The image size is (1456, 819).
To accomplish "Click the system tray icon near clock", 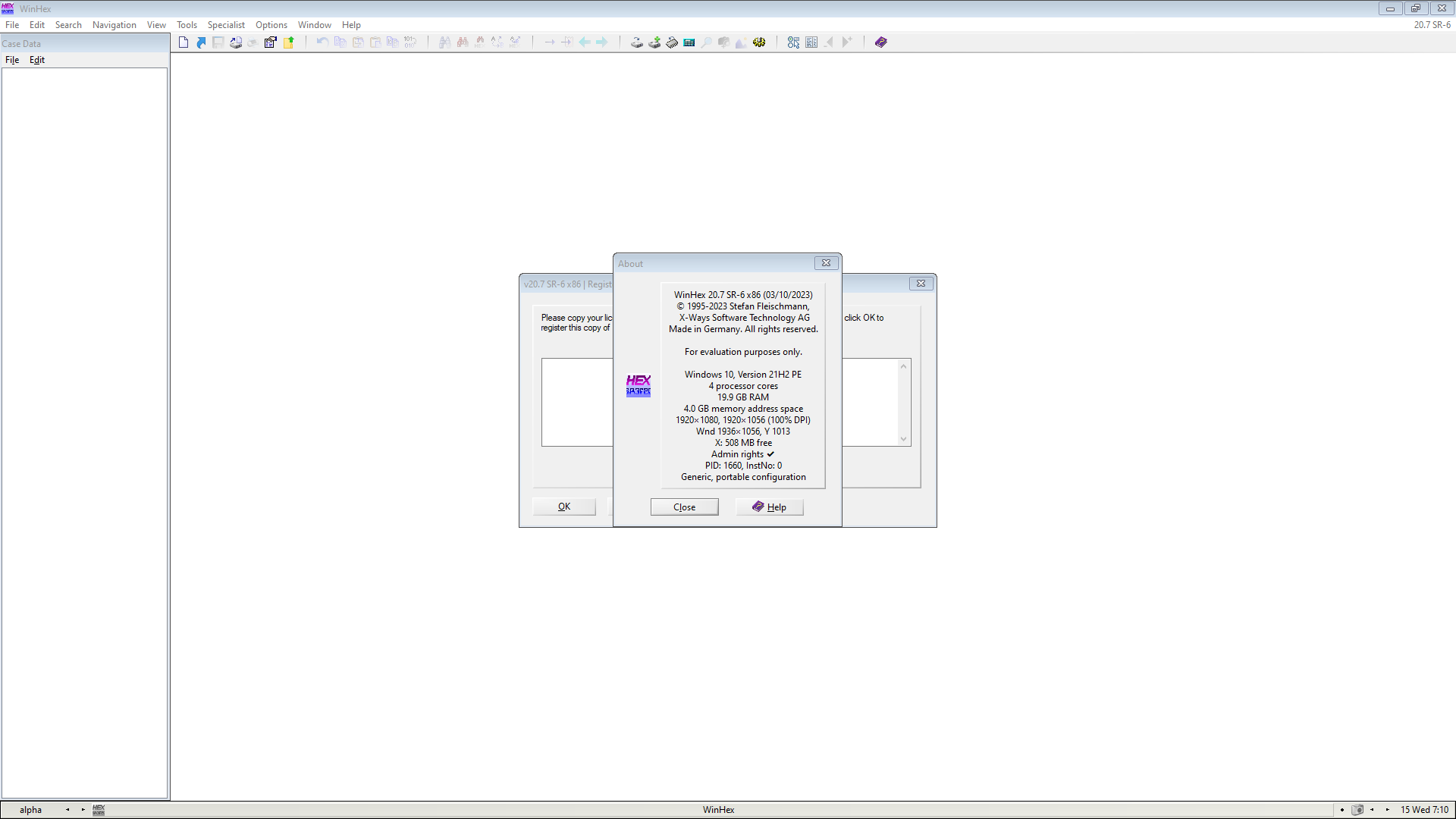I will pos(1357,810).
